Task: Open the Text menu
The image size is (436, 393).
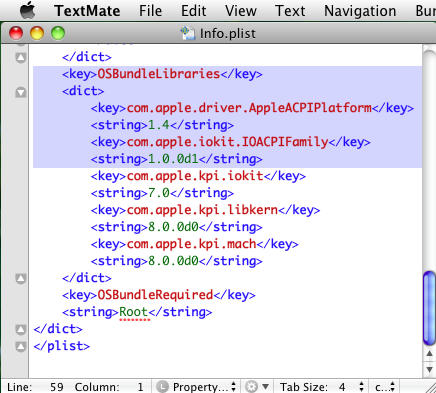Action: click(x=290, y=11)
